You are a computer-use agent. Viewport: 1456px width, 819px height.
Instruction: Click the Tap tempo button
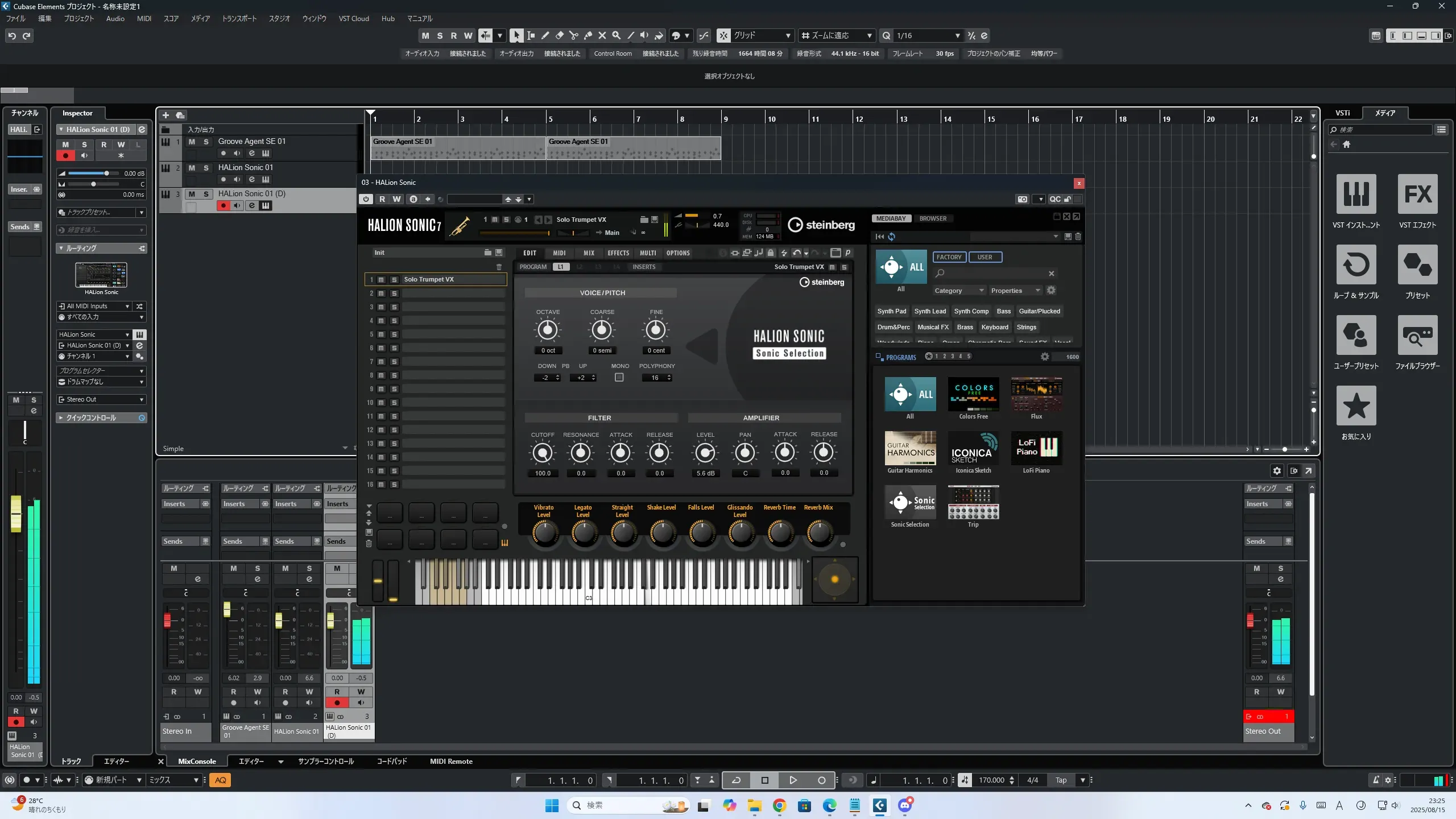(1061, 780)
